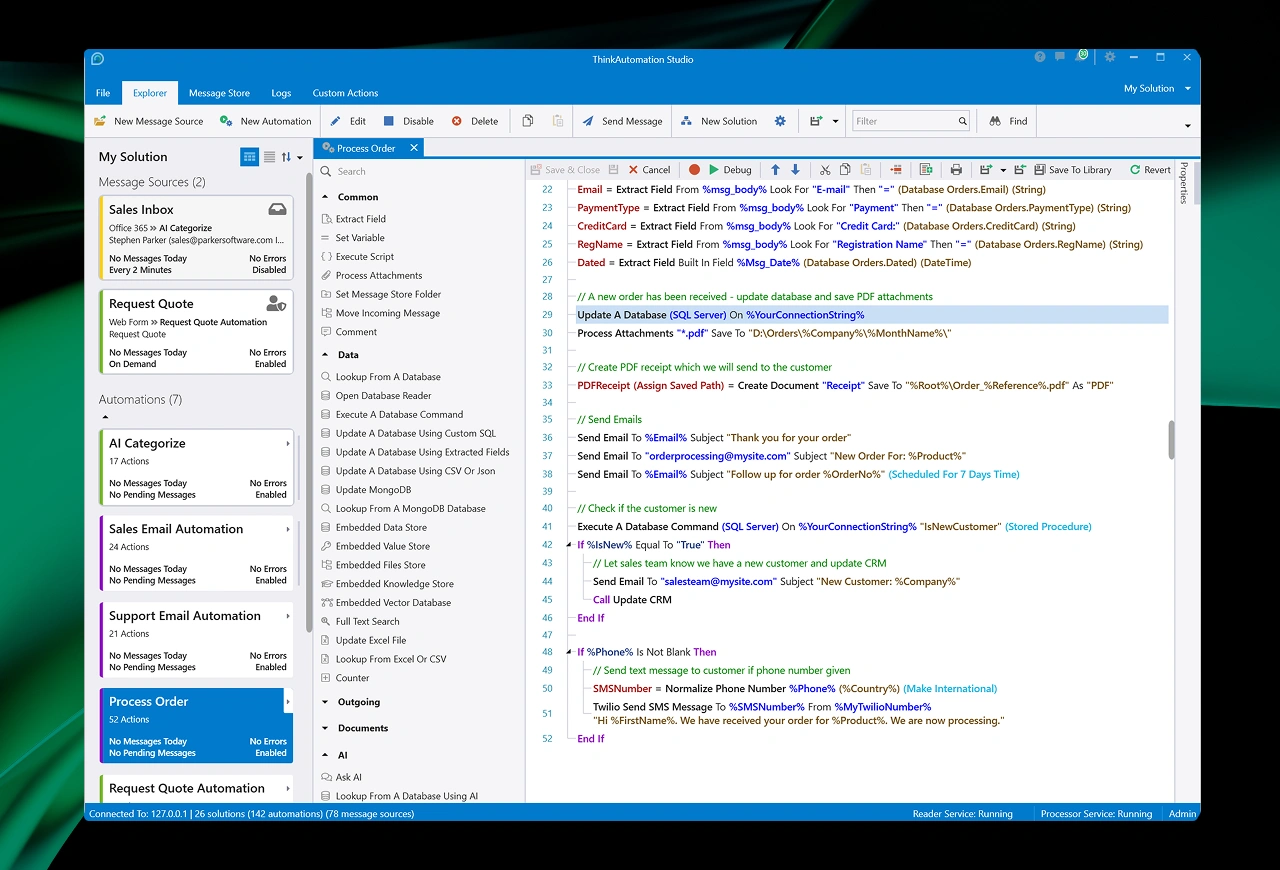Open the My Solution dropdown in title area

(1157, 89)
